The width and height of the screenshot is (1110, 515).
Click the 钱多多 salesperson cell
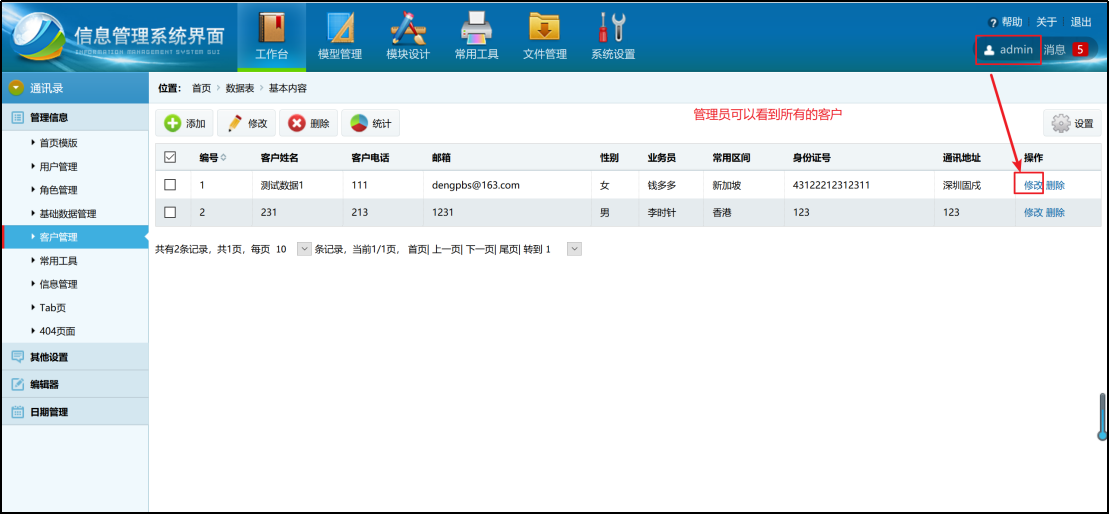click(662, 186)
